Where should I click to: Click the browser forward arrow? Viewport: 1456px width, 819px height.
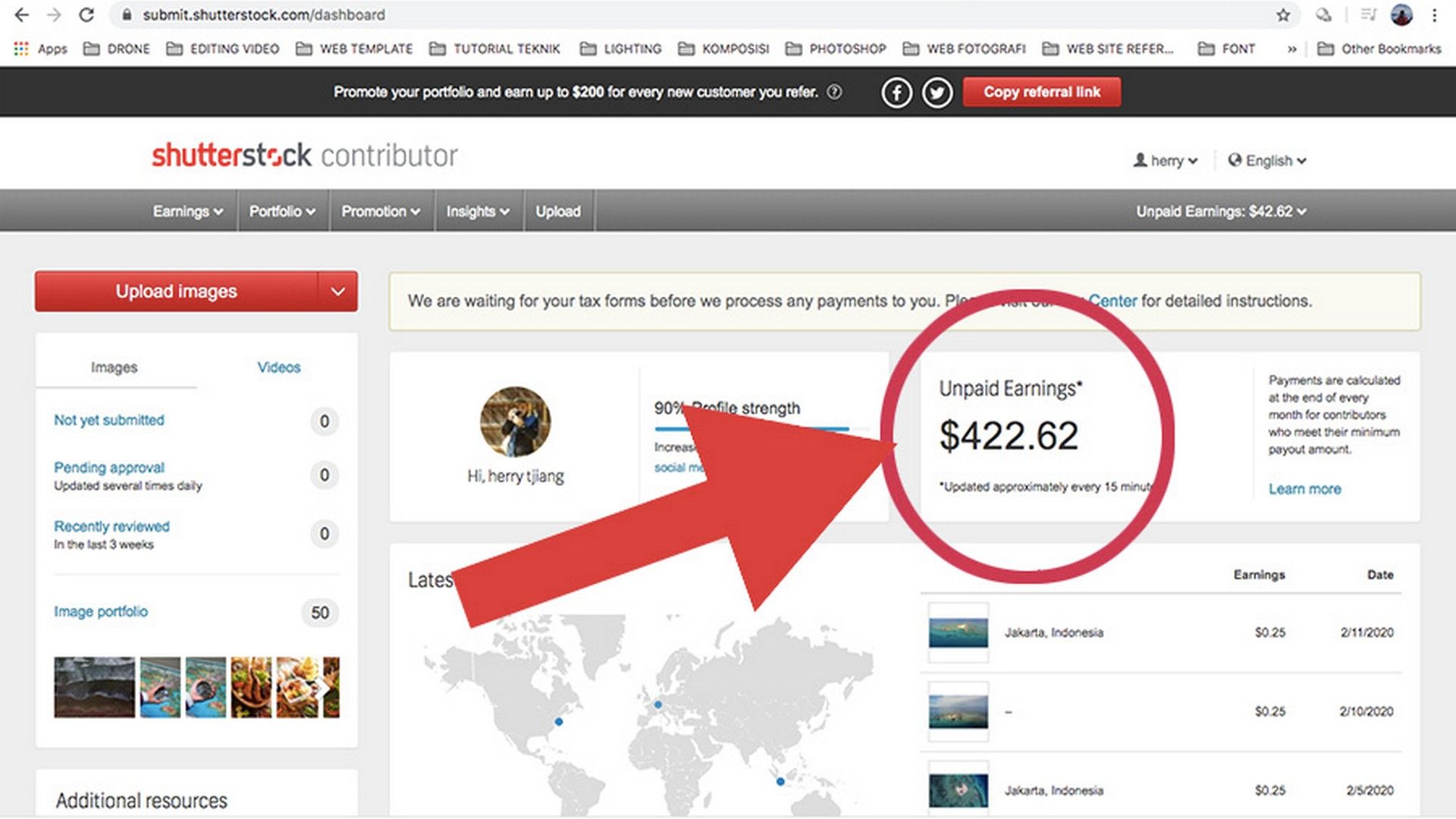click(54, 14)
